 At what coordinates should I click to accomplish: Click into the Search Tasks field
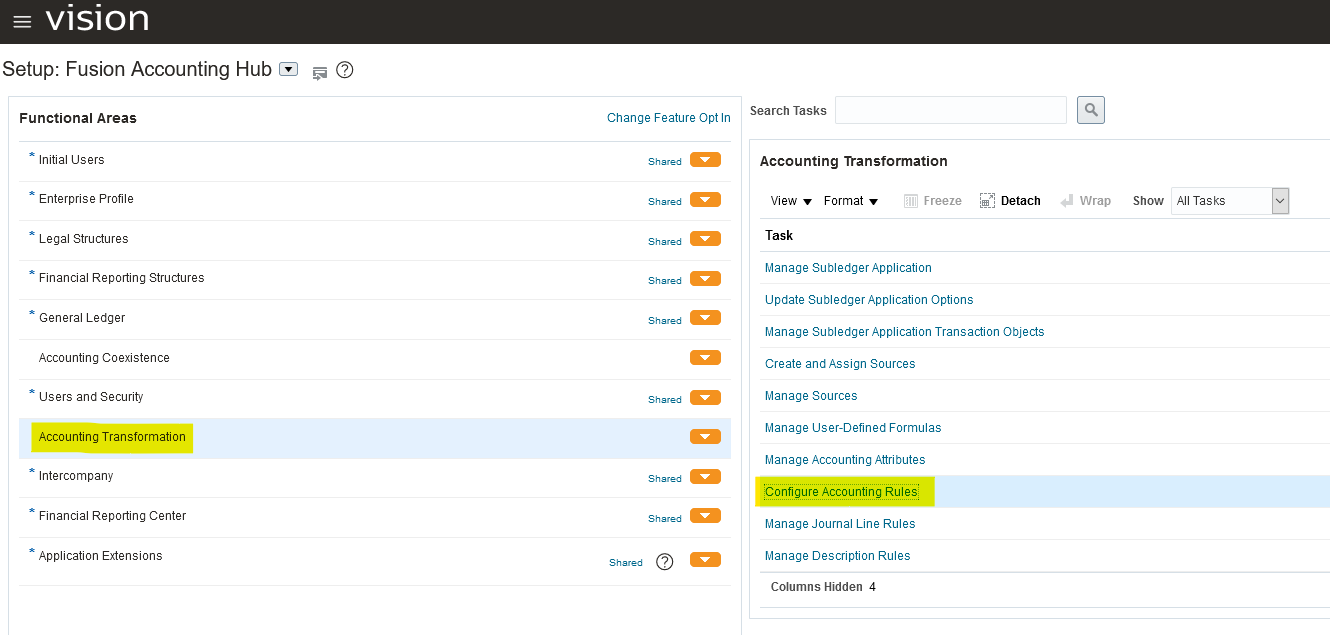(x=950, y=110)
